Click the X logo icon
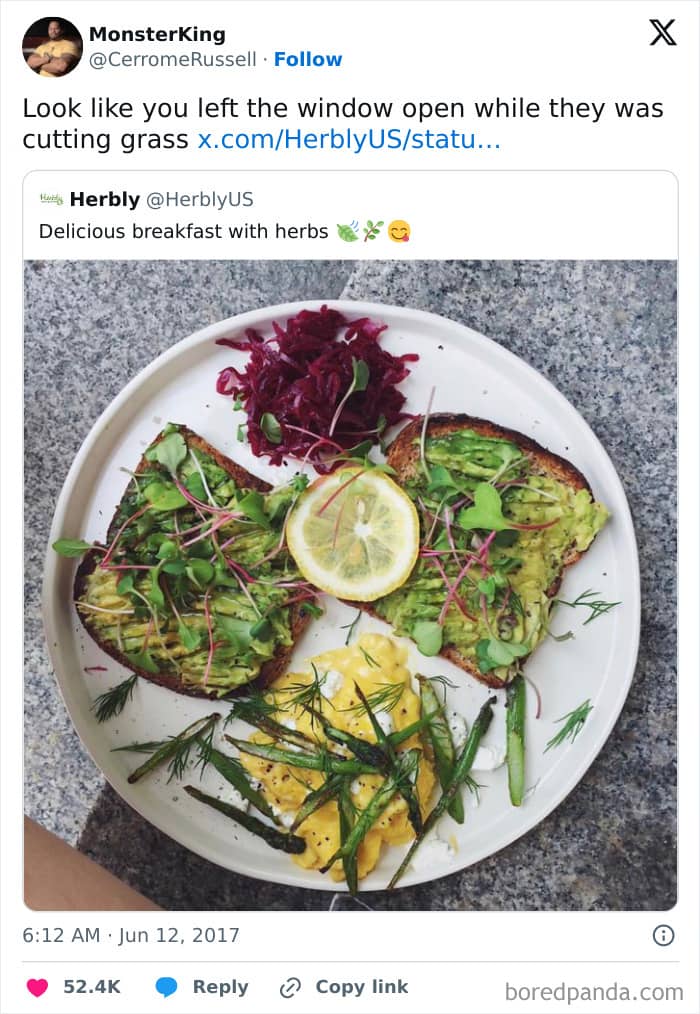 [x=662, y=33]
